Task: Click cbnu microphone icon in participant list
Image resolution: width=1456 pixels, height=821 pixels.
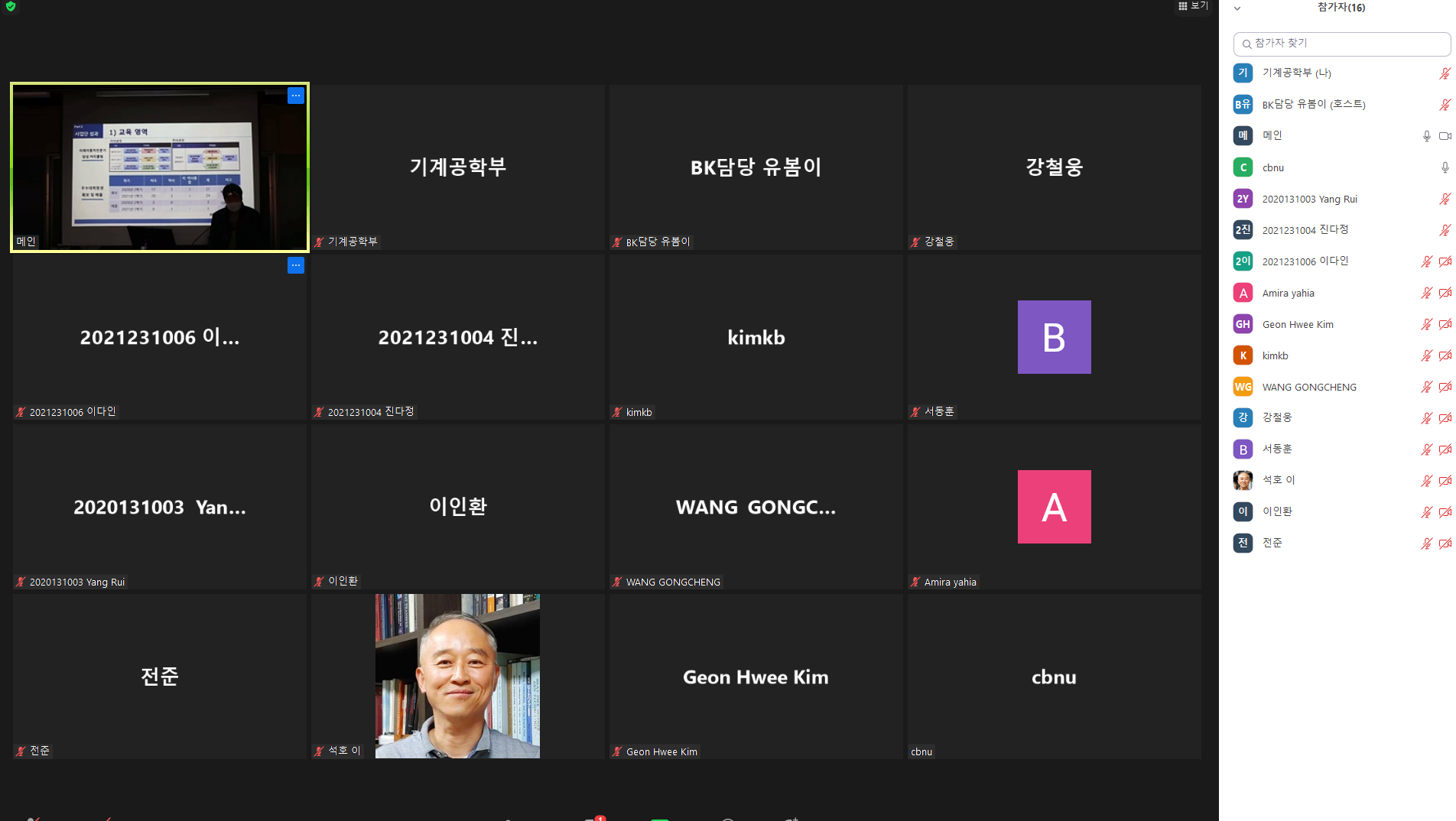Action: 1445,167
